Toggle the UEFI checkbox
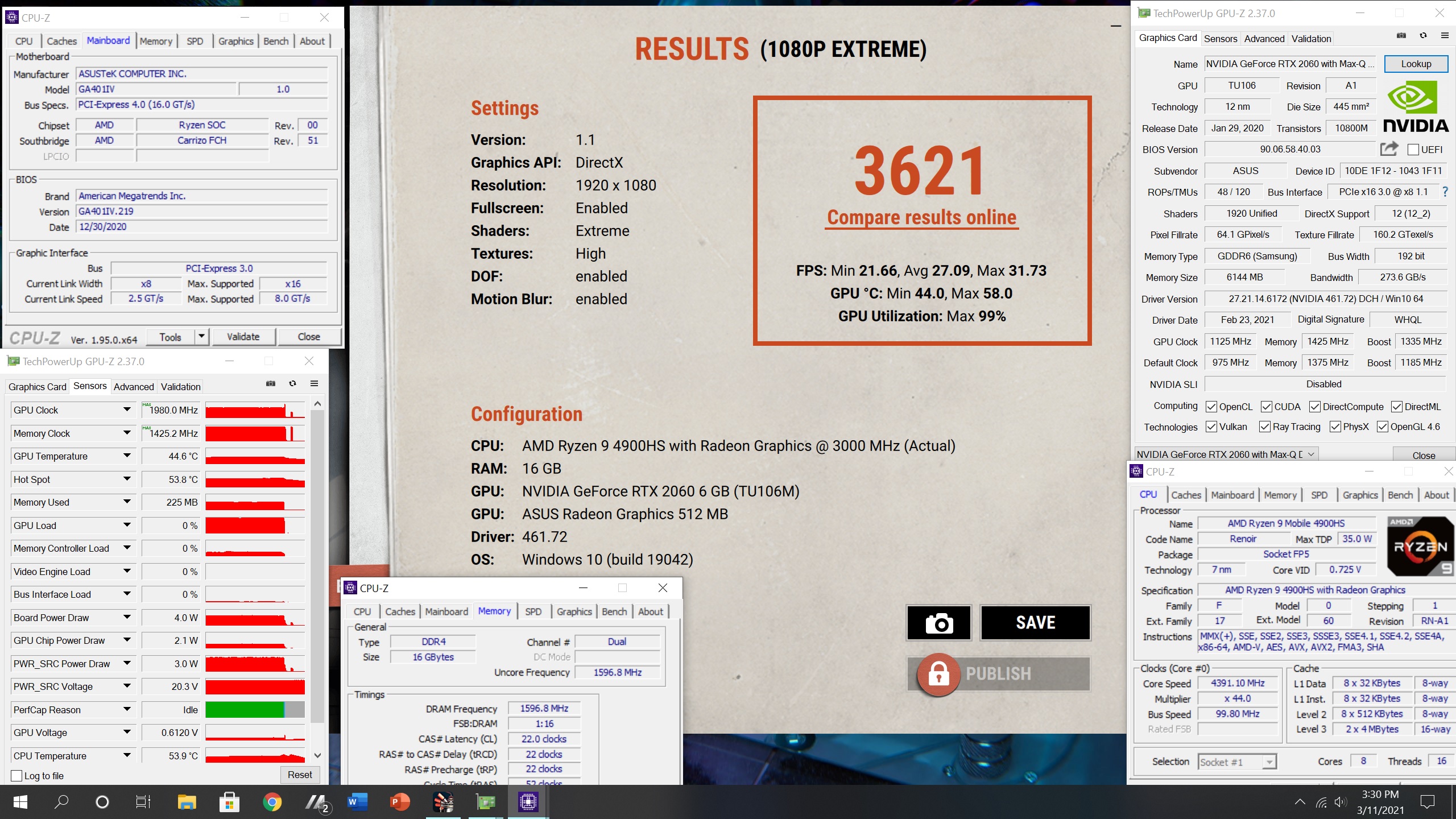This screenshot has width=1456, height=819. [1413, 150]
